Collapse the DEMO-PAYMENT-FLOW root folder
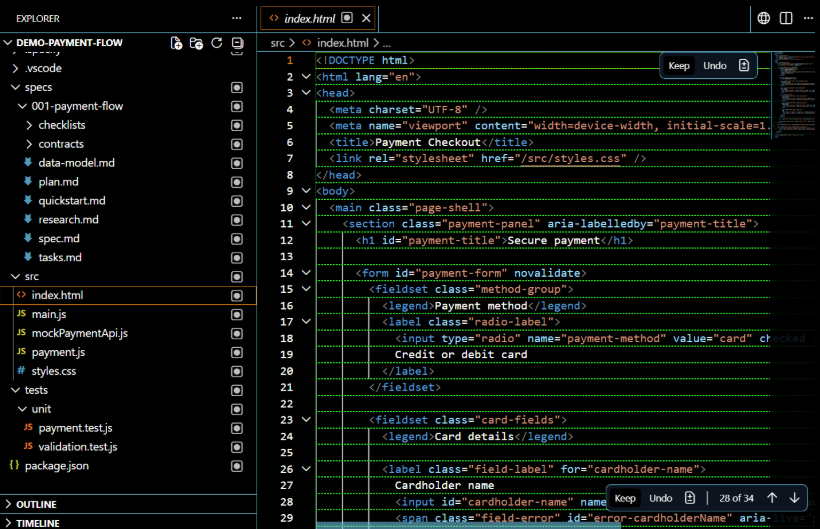 click(8, 42)
